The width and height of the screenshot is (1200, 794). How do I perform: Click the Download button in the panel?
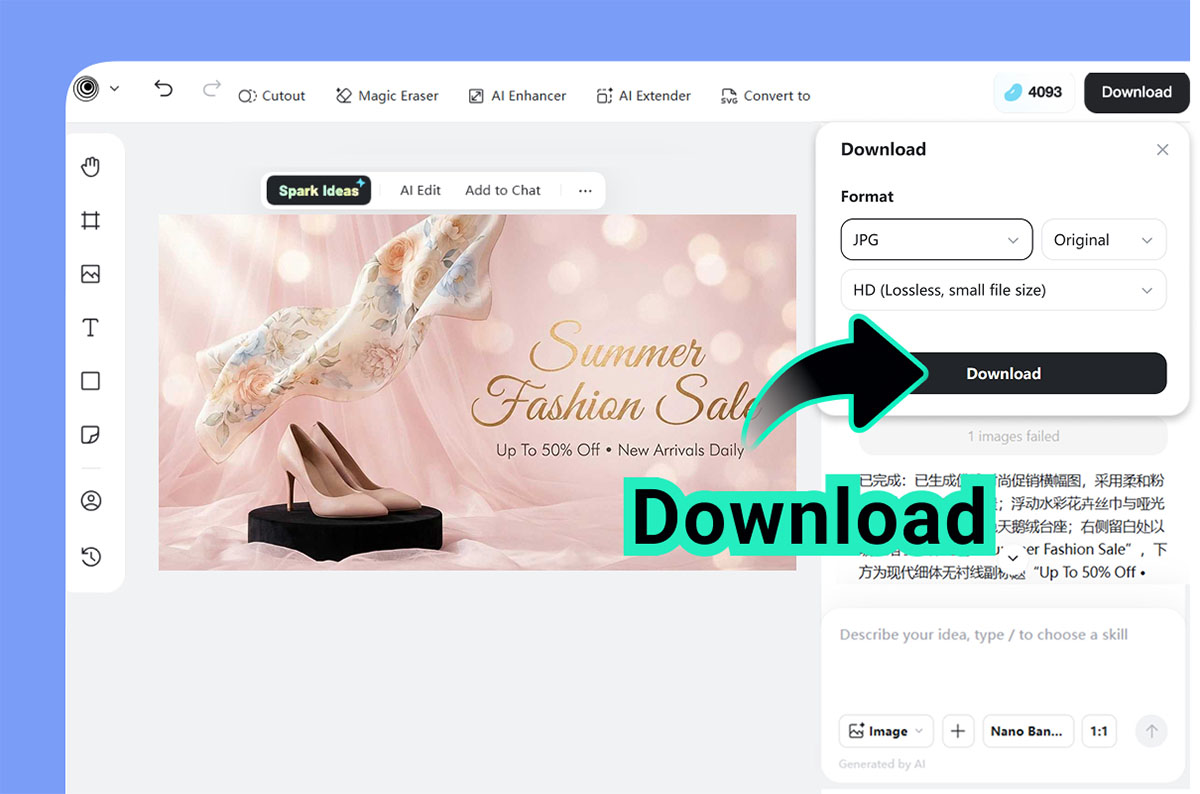[x=1003, y=373]
